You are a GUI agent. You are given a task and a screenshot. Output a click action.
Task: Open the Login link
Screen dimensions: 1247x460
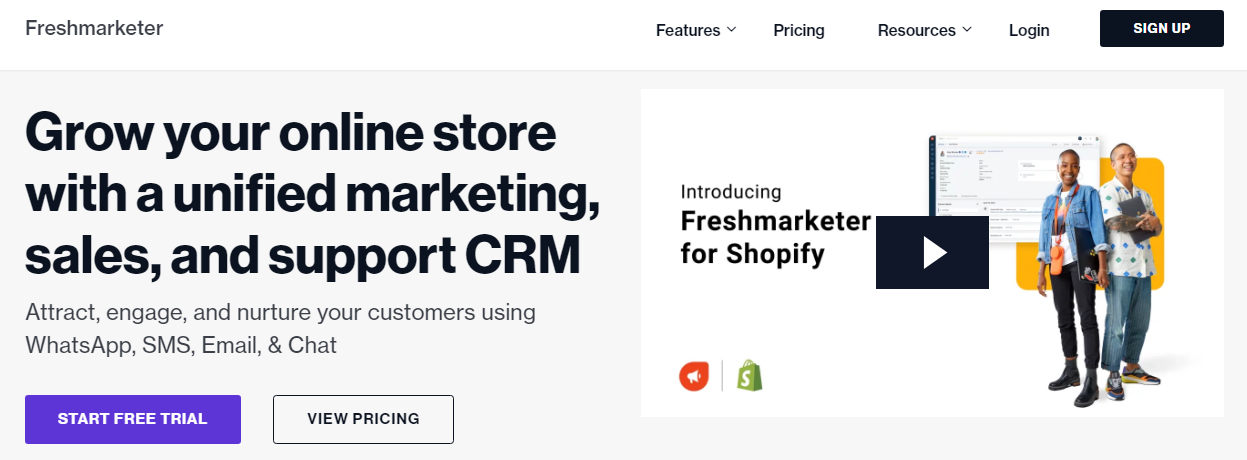click(1029, 30)
